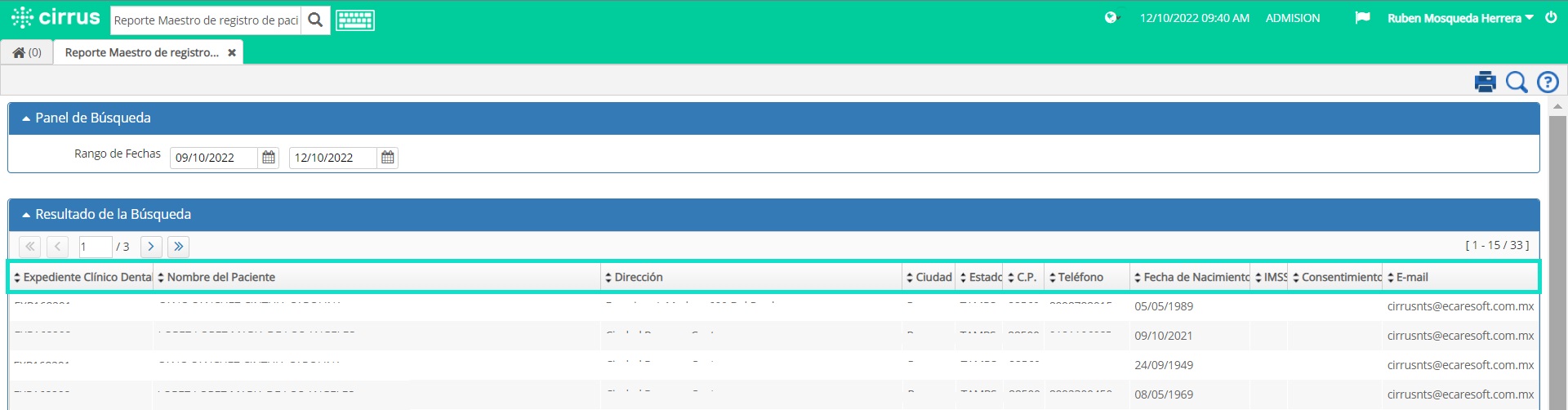Click the flag icon in the header
The width and height of the screenshot is (1568, 410).
point(1362,17)
